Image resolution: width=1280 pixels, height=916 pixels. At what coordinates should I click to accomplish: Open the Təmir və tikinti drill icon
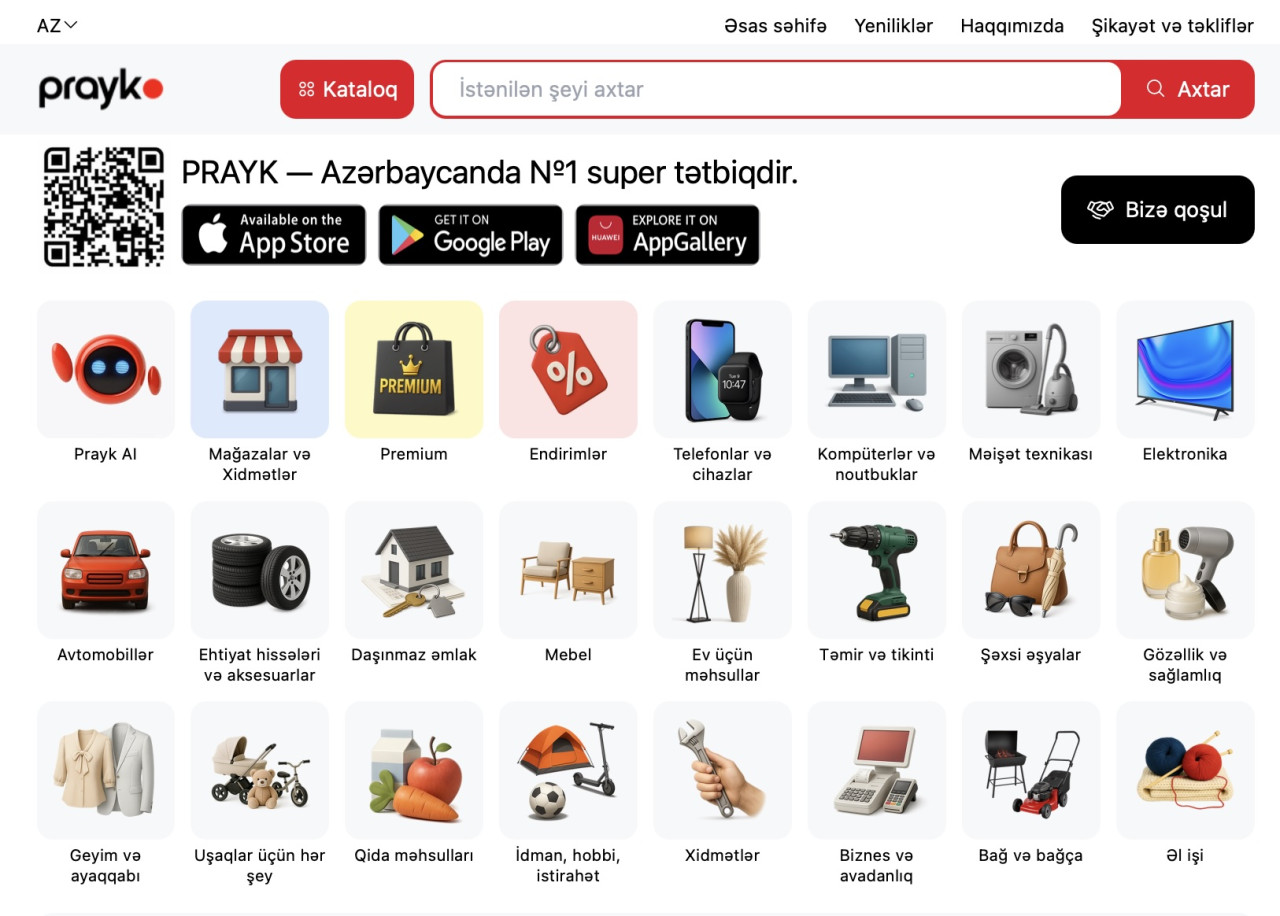876,570
